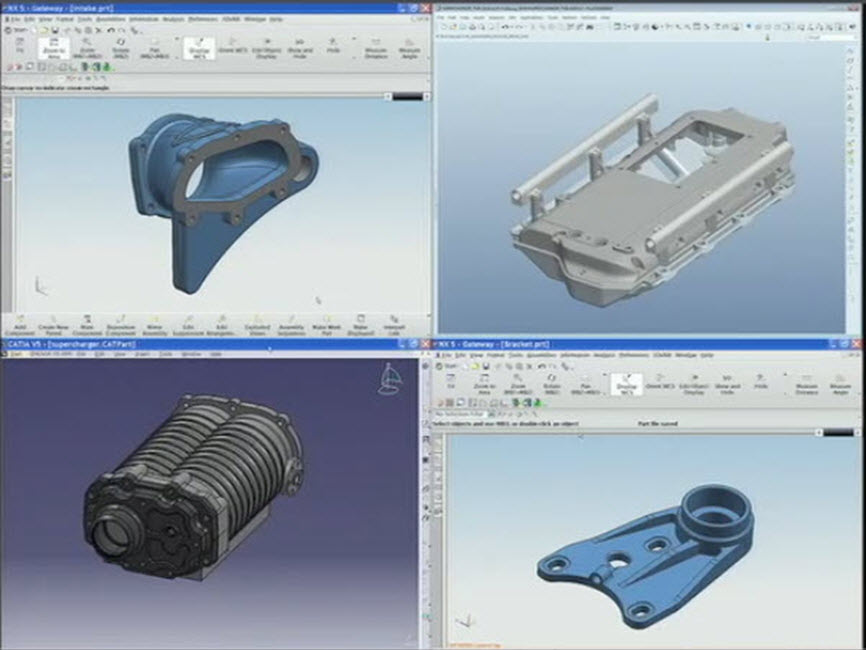
Task: Click the compass icon in CATIA viewport
Action: tap(390, 378)
